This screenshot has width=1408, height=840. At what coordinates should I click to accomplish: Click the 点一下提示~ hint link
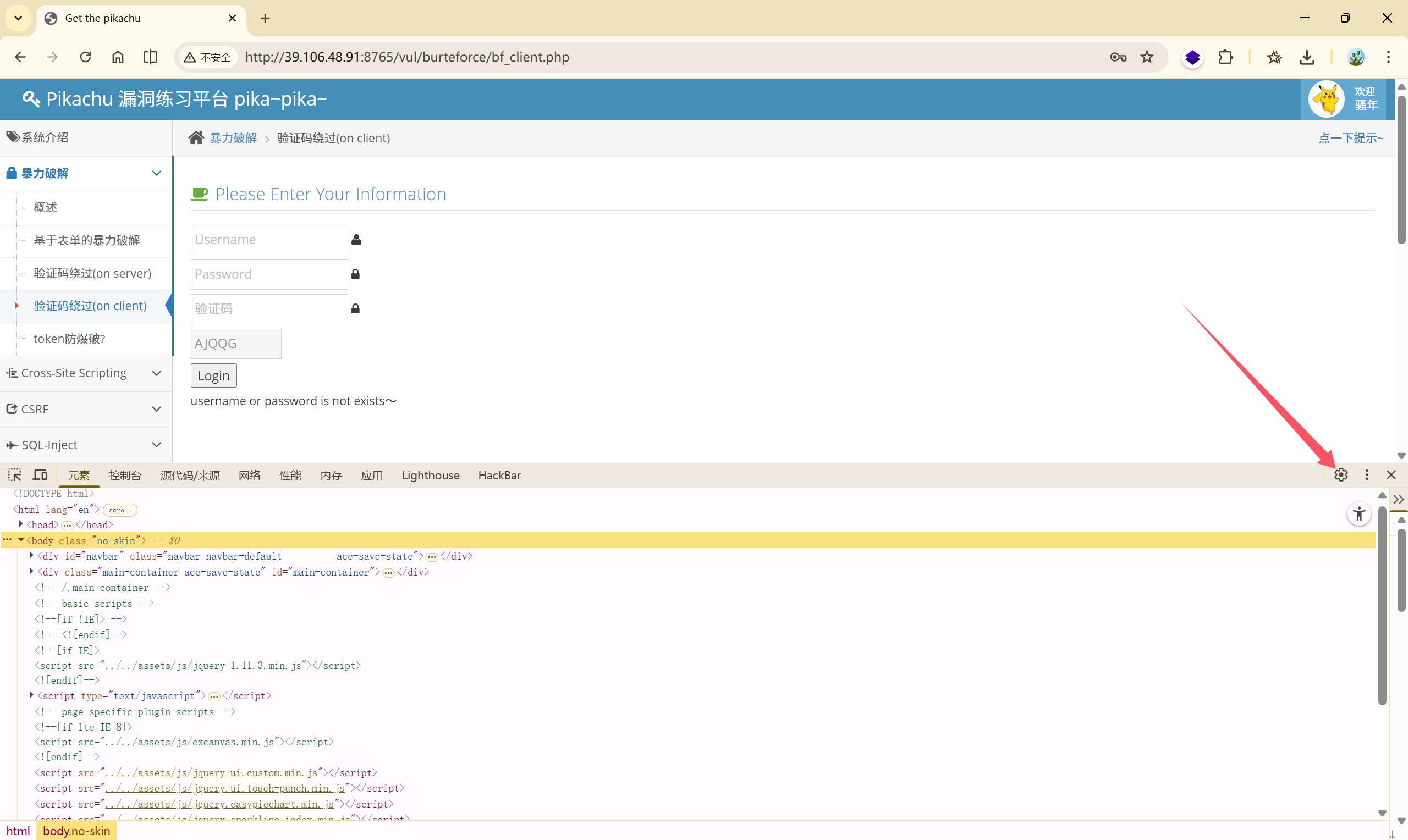coord(1350,138)
